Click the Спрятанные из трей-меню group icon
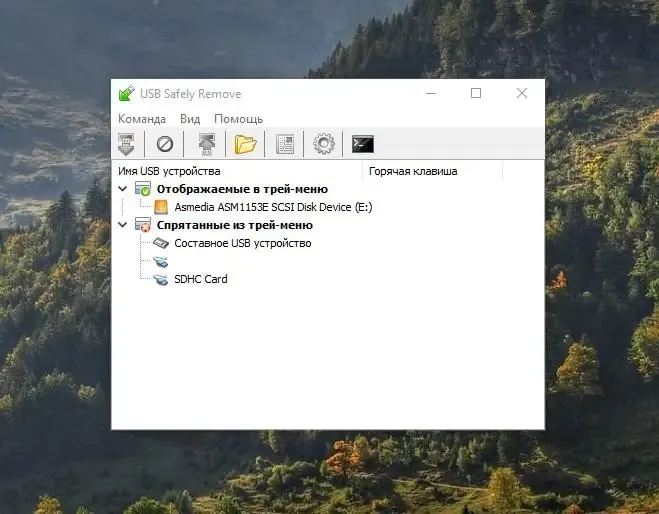Screen dimensions: 659x514 click(x=143, y=224)
